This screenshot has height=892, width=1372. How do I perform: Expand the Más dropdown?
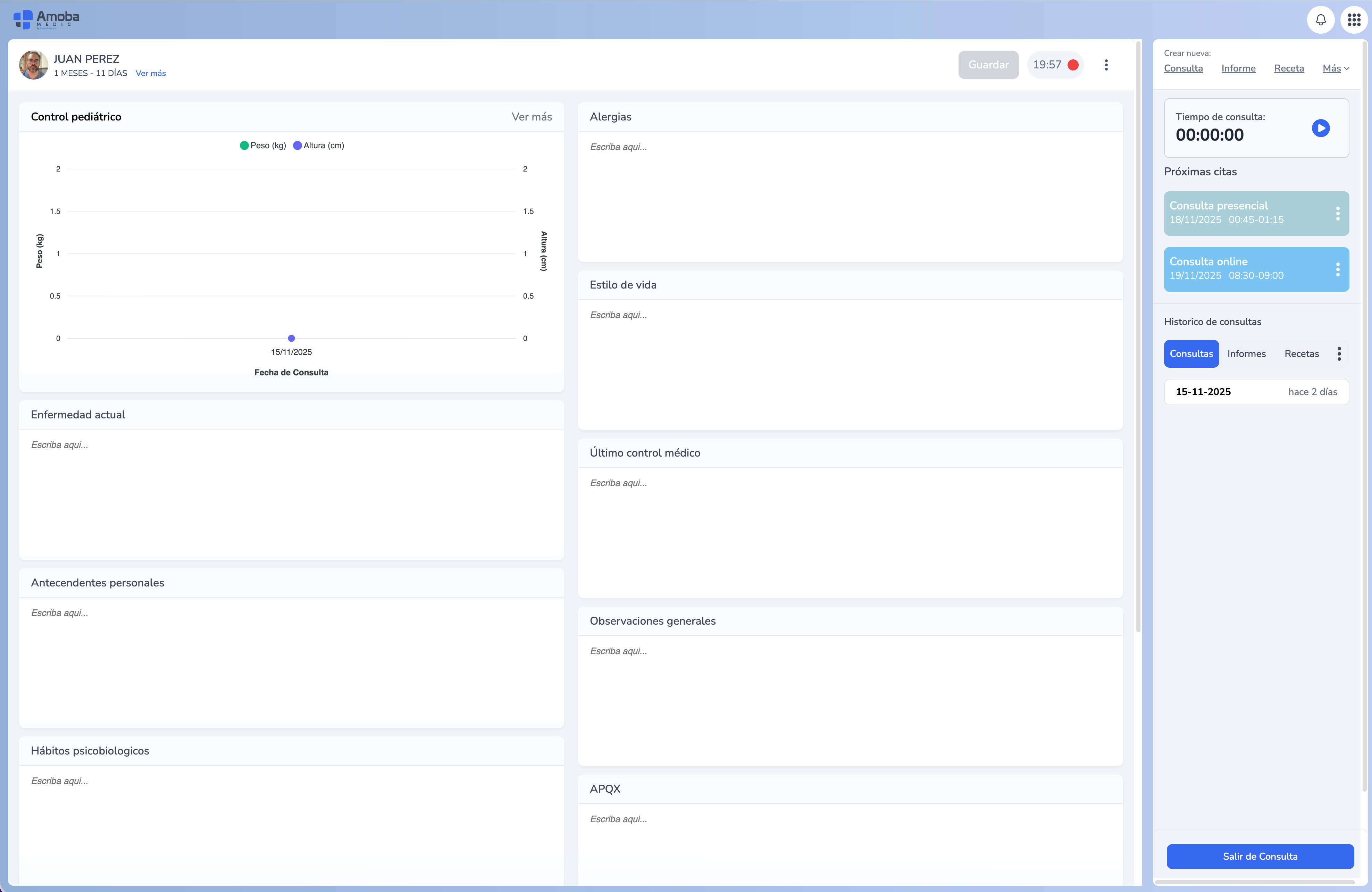coord(1335,69)
